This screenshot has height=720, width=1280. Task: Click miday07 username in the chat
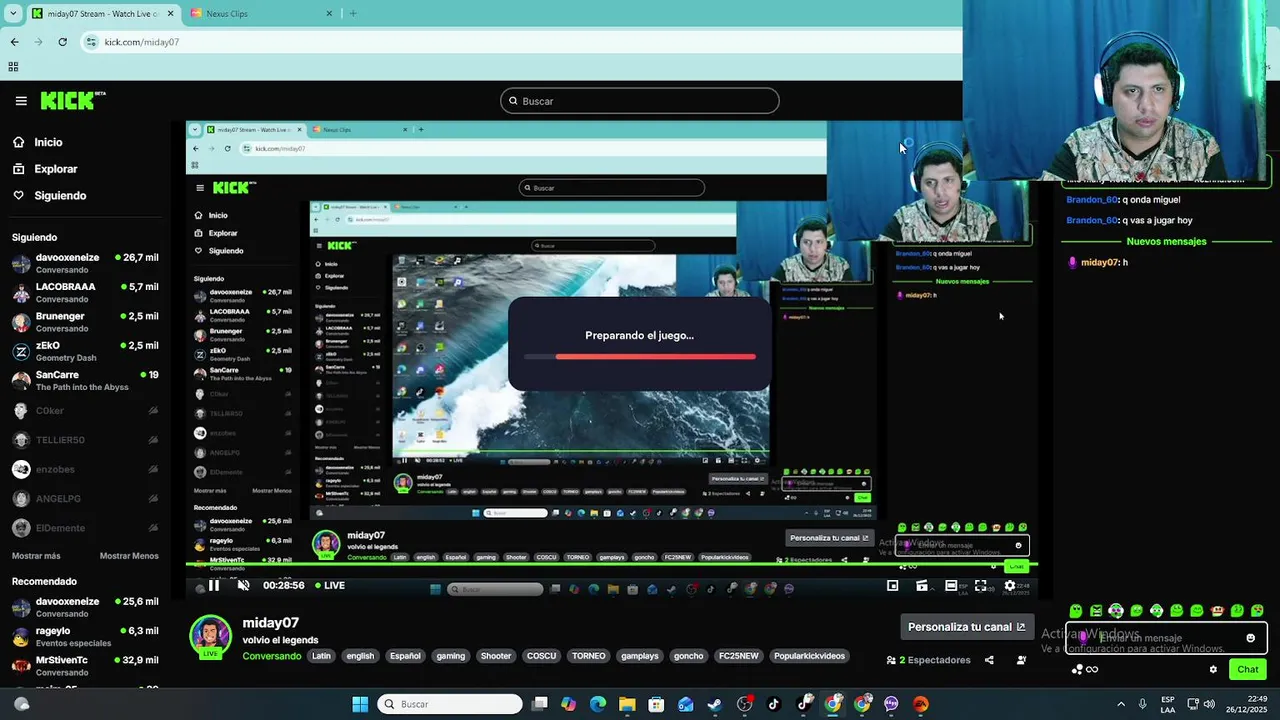tap(1100, 262)
